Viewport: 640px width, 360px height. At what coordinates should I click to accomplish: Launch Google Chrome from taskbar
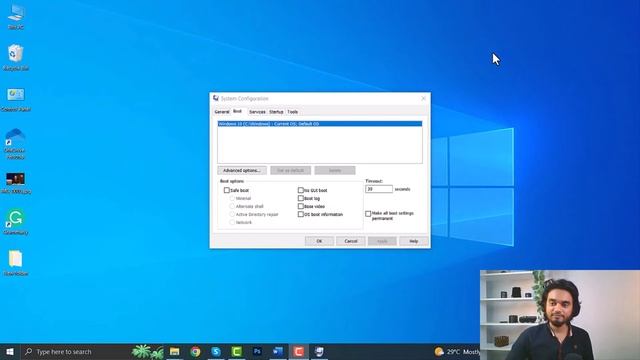tap(196, 351)
